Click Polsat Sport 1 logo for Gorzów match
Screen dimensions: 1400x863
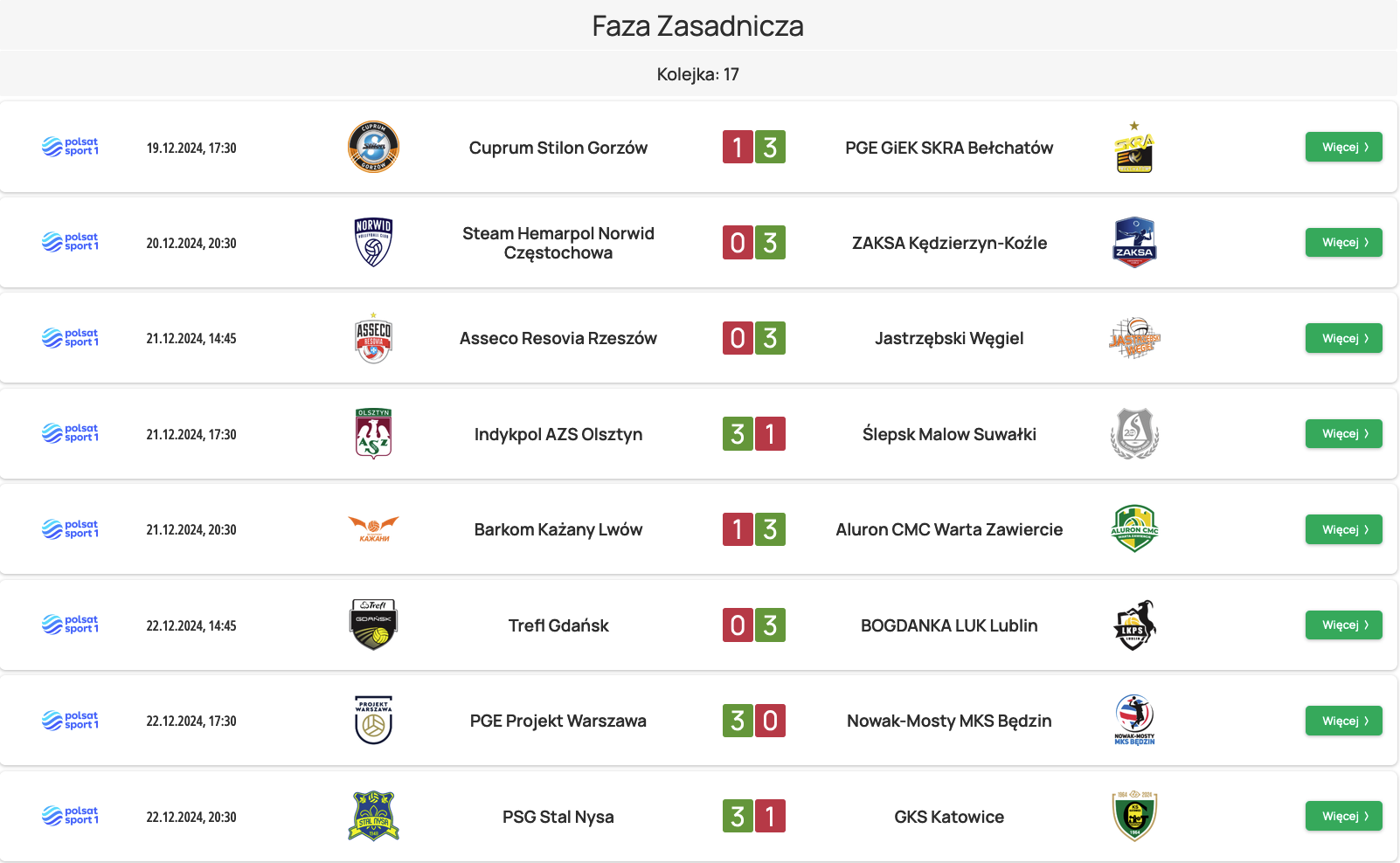70,147
